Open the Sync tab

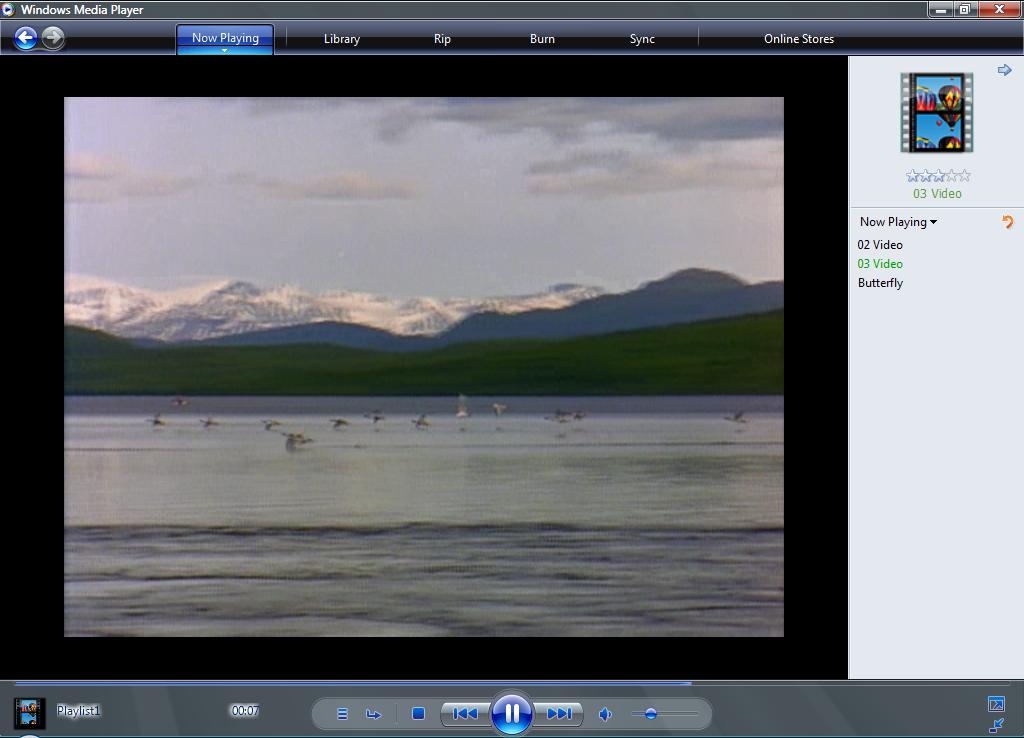click(x=642, y=39)
